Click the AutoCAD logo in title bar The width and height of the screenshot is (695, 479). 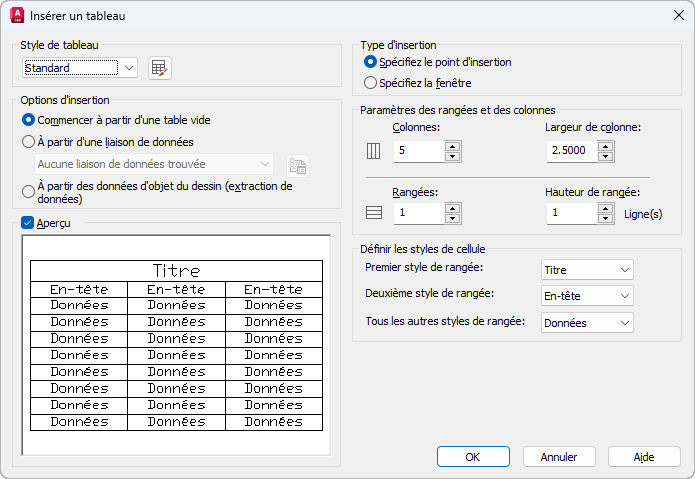[16, 16]
